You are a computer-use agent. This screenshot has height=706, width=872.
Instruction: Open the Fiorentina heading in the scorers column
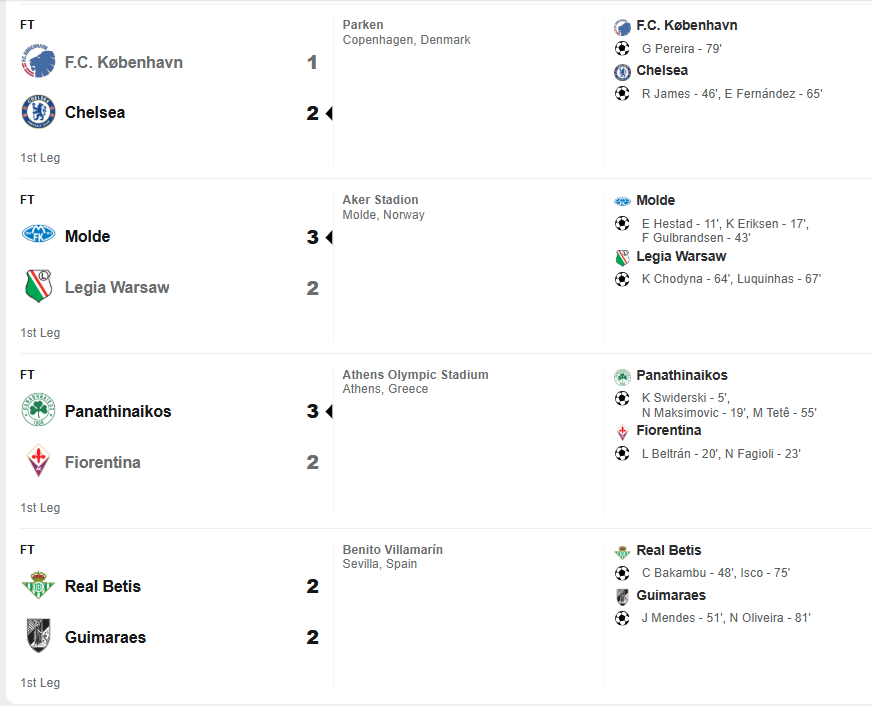point(668,430)
